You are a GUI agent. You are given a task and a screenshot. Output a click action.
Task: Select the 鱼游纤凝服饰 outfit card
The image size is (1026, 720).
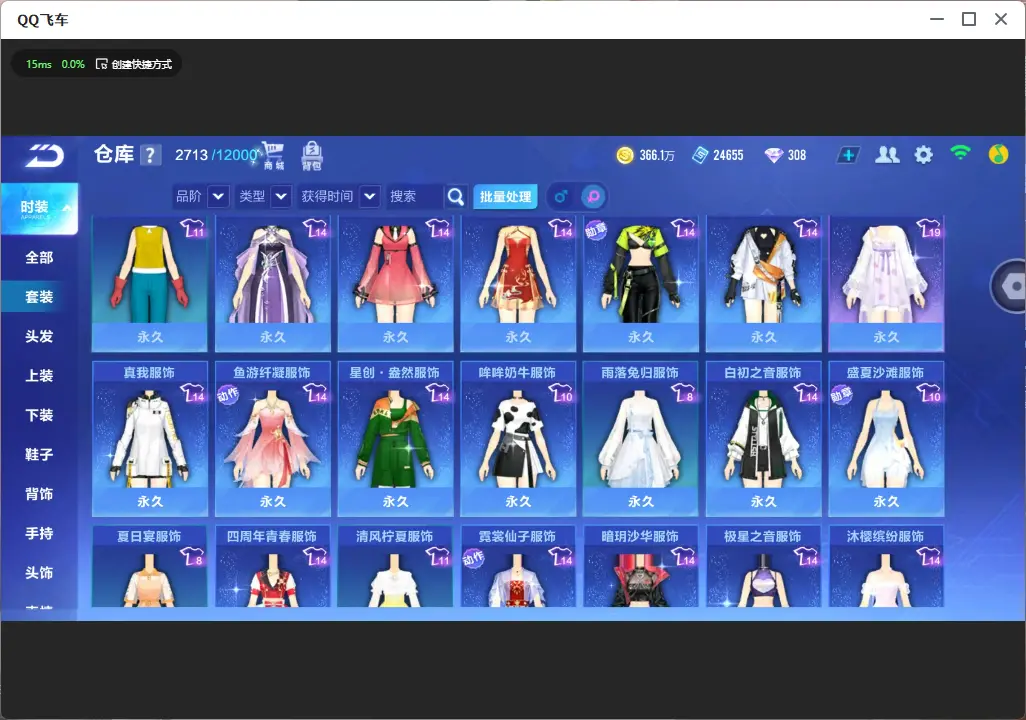(272, 439)
